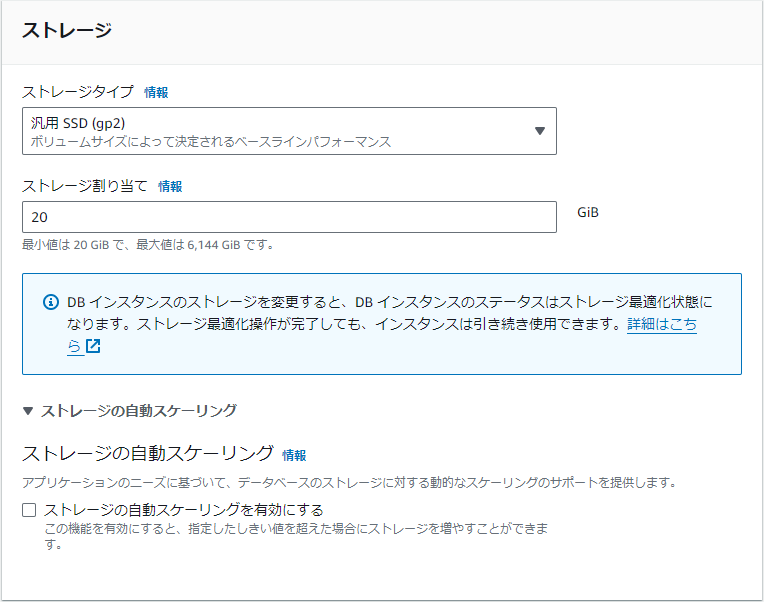Click the info circle icon in blue alert
Viewport: 764px width, 602px height.
pyautogui.click(x=51, y=302)
